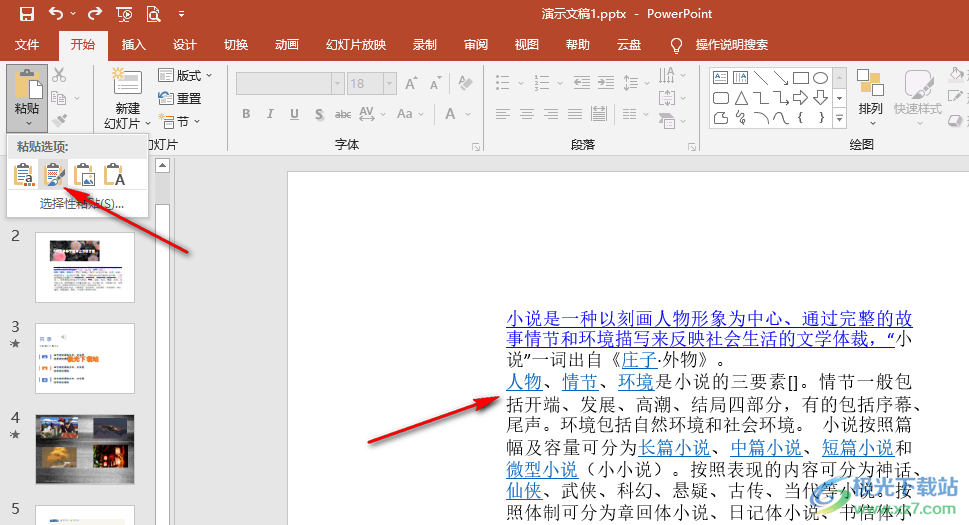Click the Save icon in the quick access toolbar

click(27, 14)
